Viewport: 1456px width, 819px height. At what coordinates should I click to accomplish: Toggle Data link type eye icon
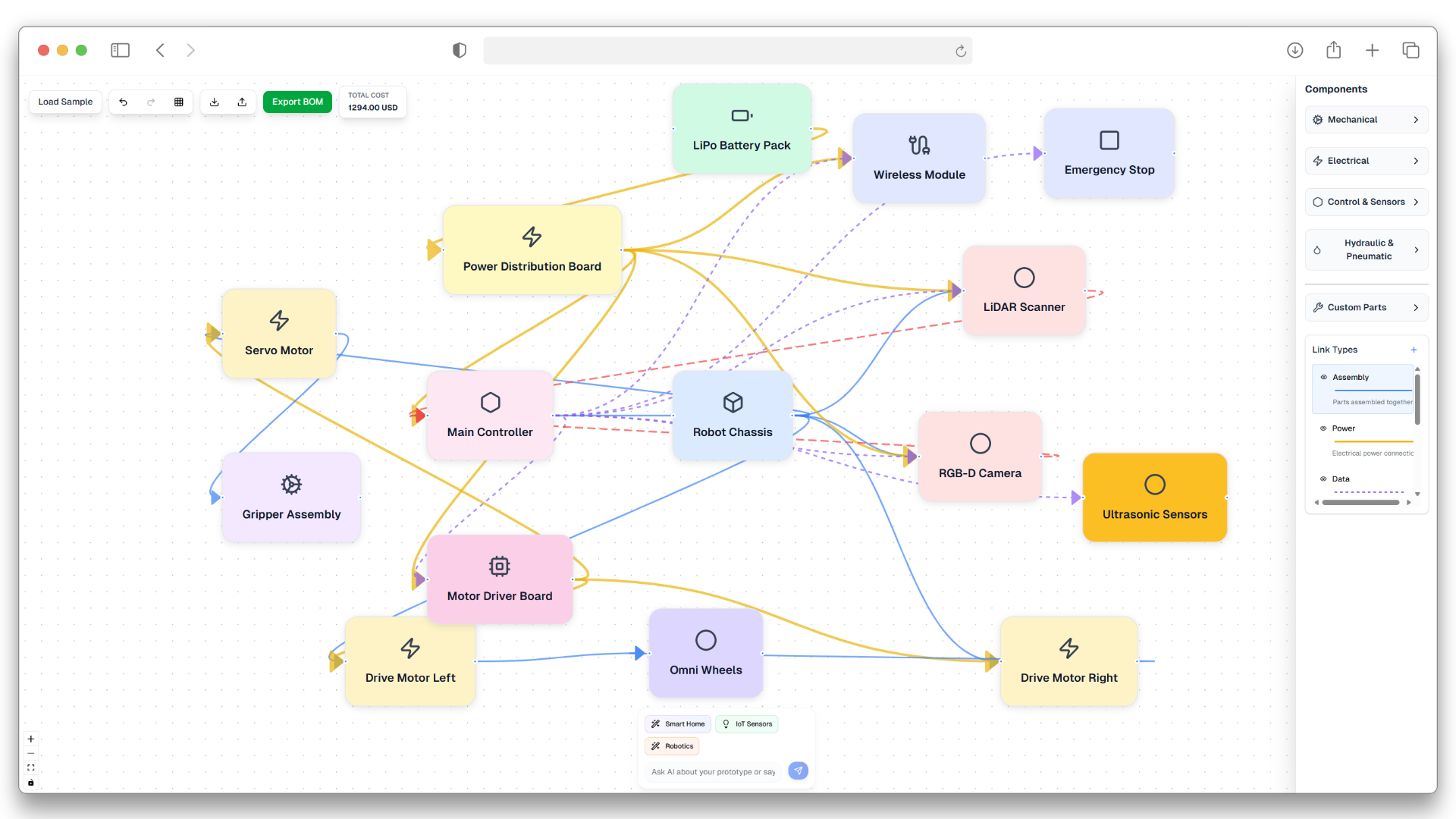(1323, 479)
